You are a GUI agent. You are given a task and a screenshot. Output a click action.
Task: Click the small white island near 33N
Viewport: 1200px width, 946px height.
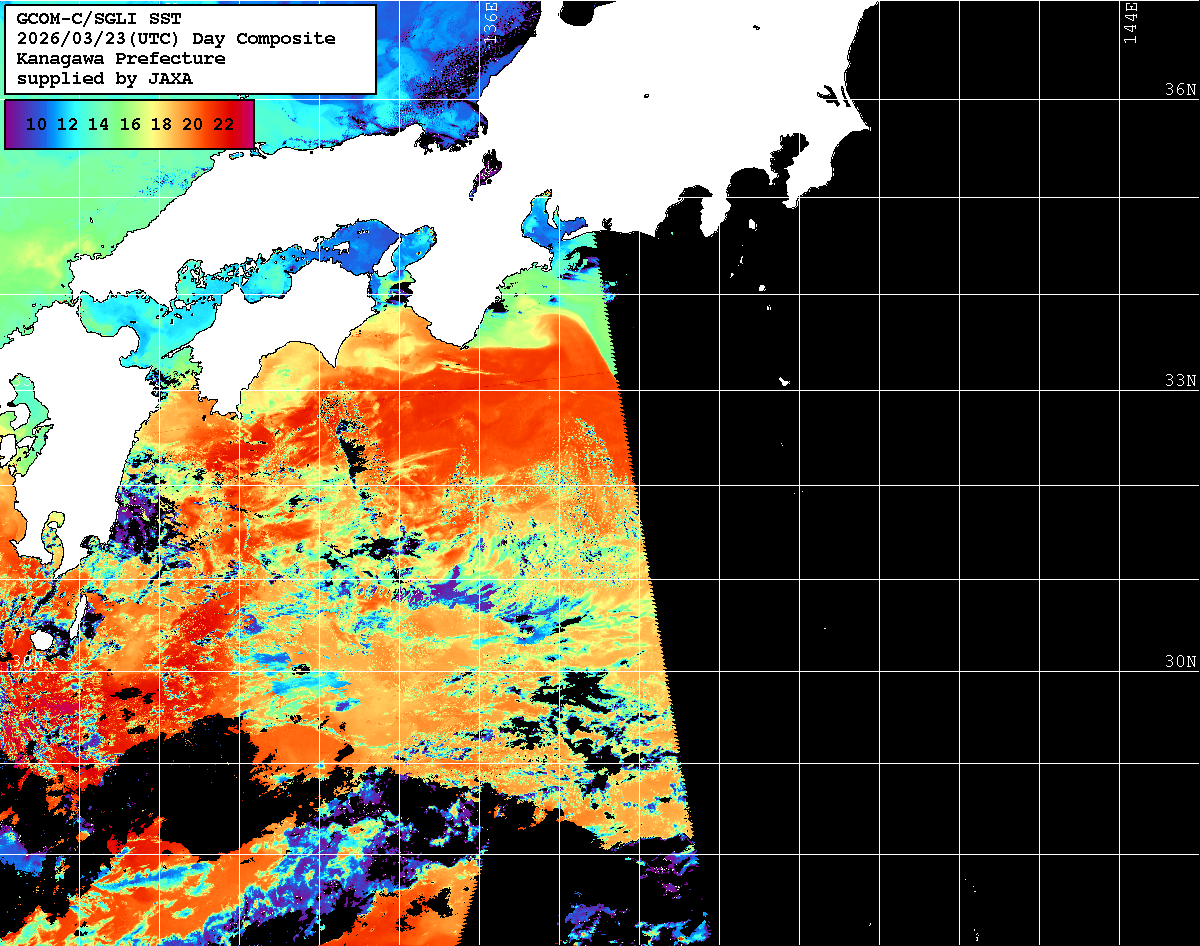point(784,381)
